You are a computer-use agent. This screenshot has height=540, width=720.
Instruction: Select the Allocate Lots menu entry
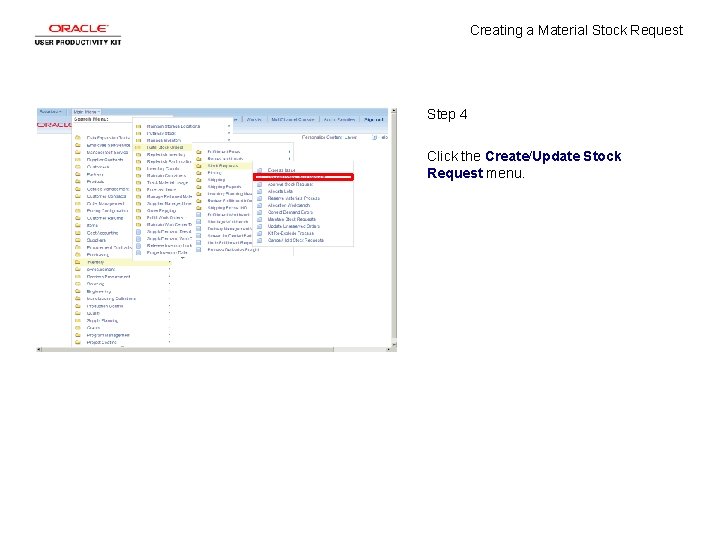(x=280, y=191)
